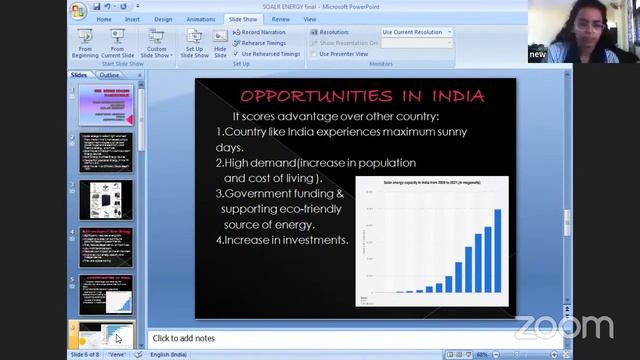Viewport: 640px width, 360px height.
Task: Switch to Slide Sorter view icon
Action: [459, 355]
